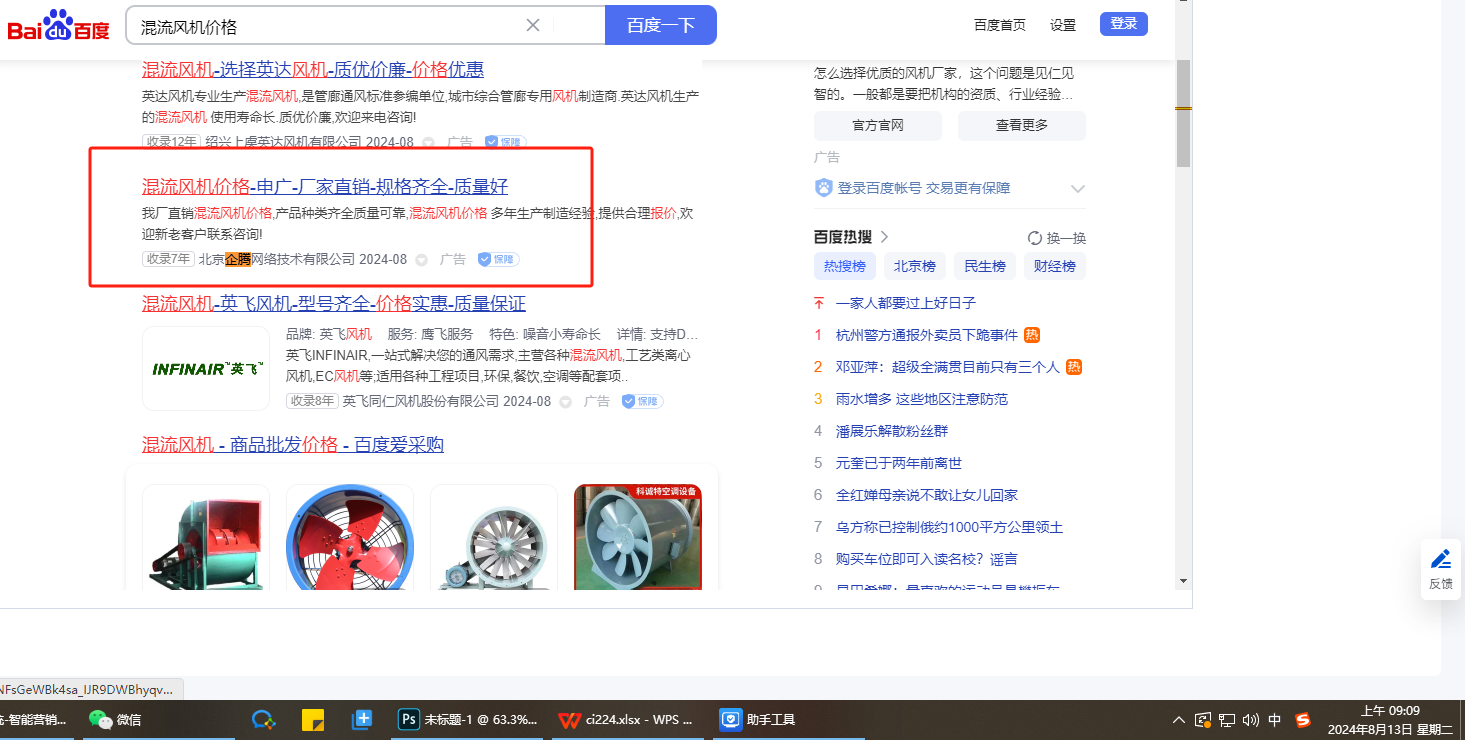Open hot search 邓亚萍：超级全满贯目前只有三个人

[948, 367]
